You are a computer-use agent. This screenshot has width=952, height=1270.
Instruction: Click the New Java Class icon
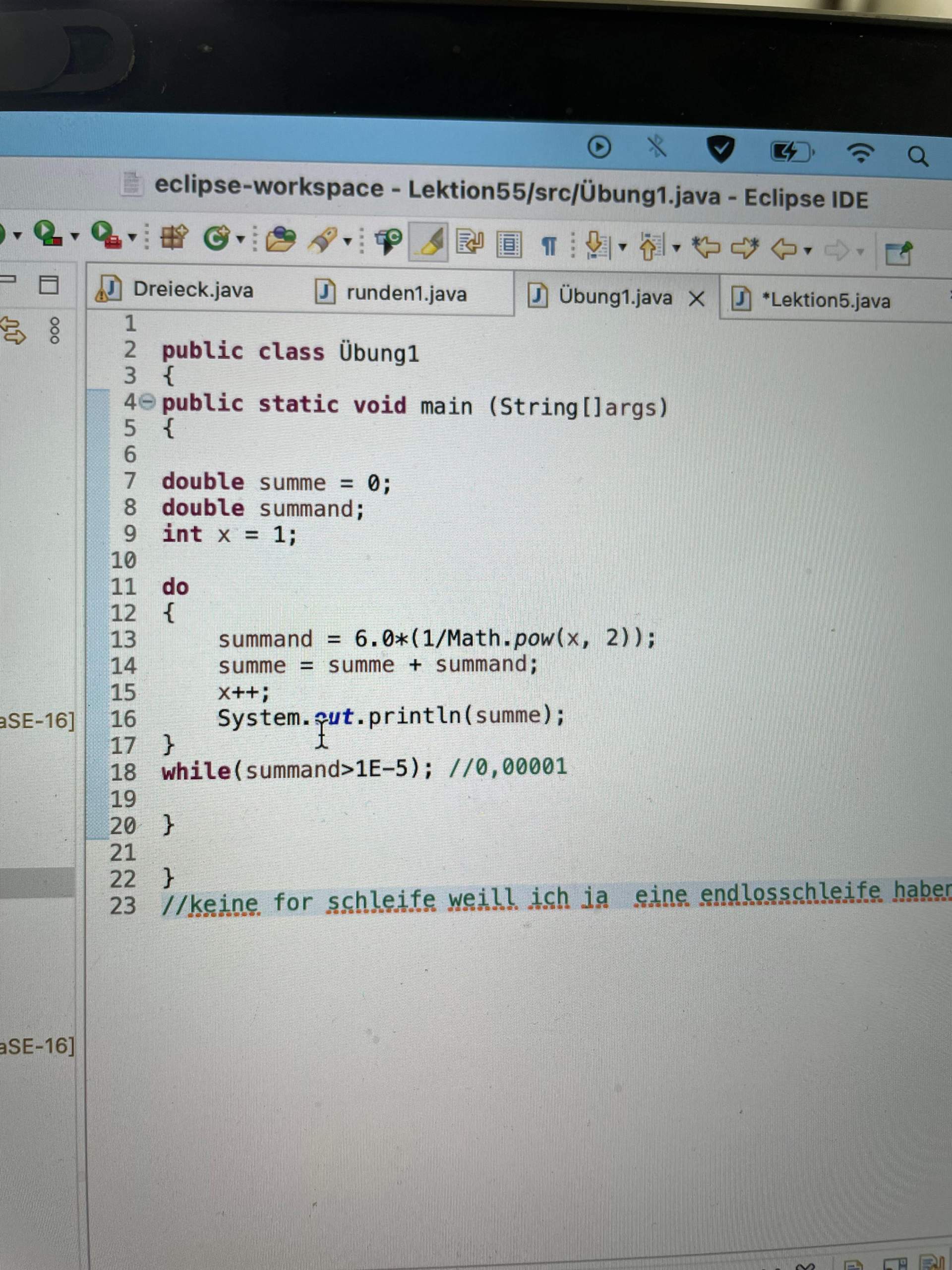[x=218, y=238]
